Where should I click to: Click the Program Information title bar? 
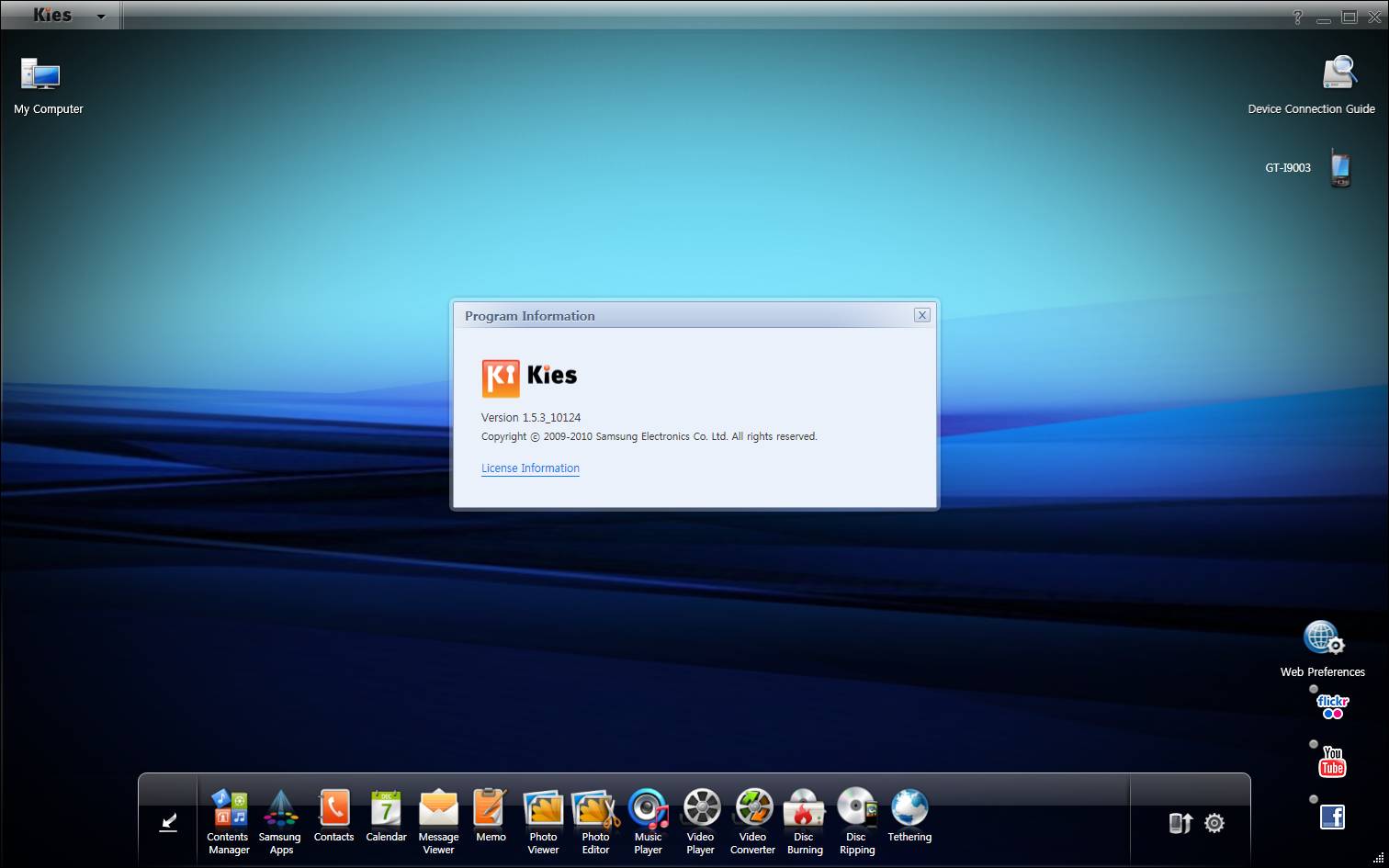(694, 315)
